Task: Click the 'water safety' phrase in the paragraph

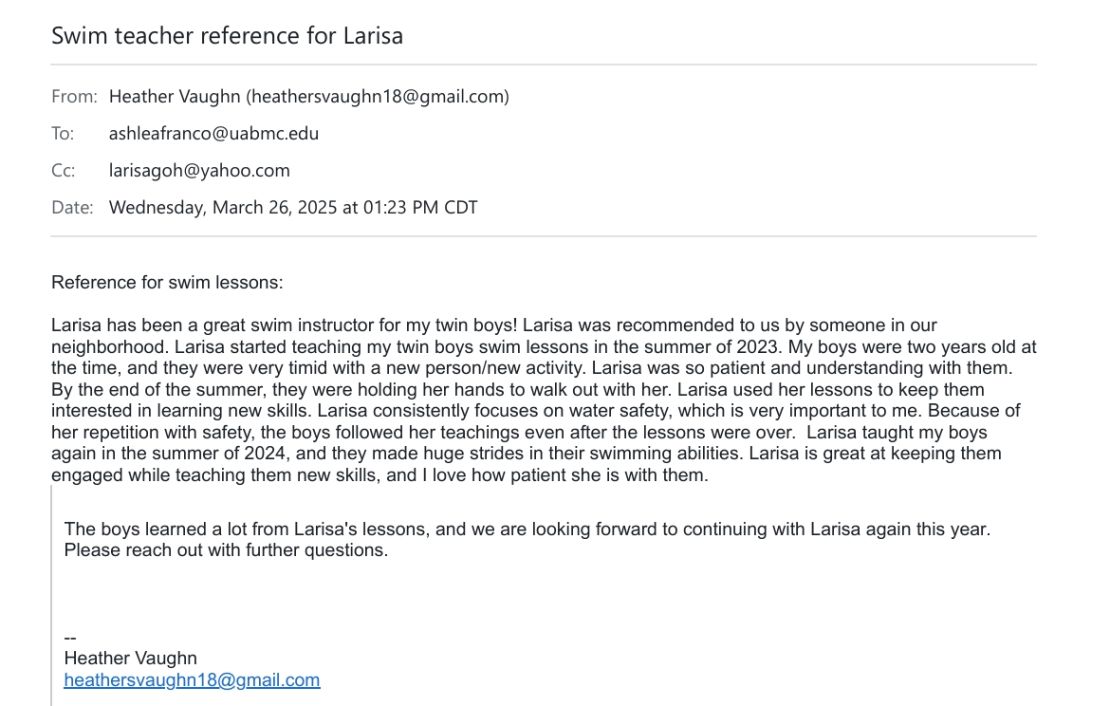Action: click(617, 411)
